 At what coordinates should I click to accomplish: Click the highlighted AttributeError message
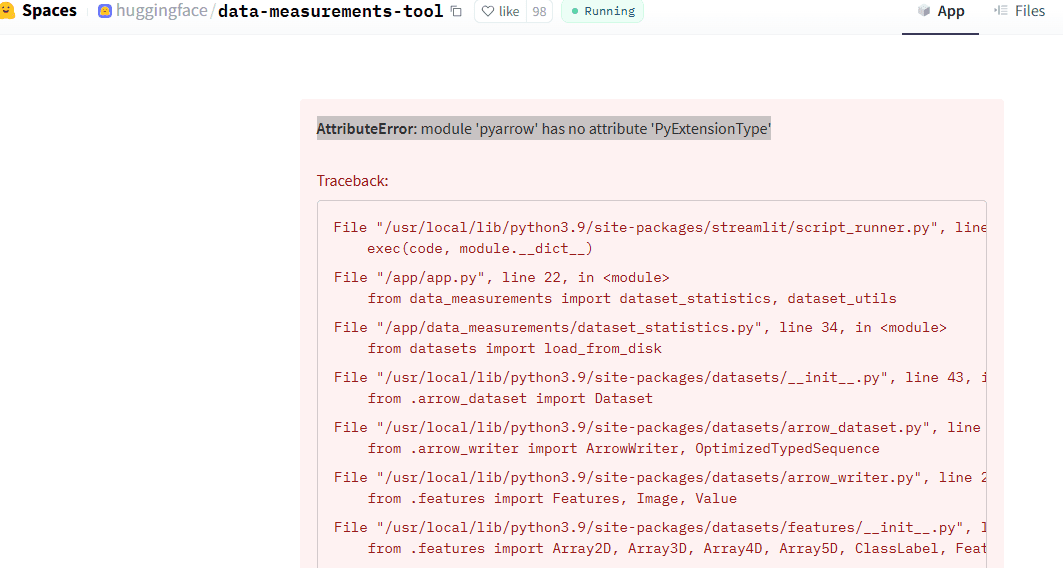click(x=544, y=129)
